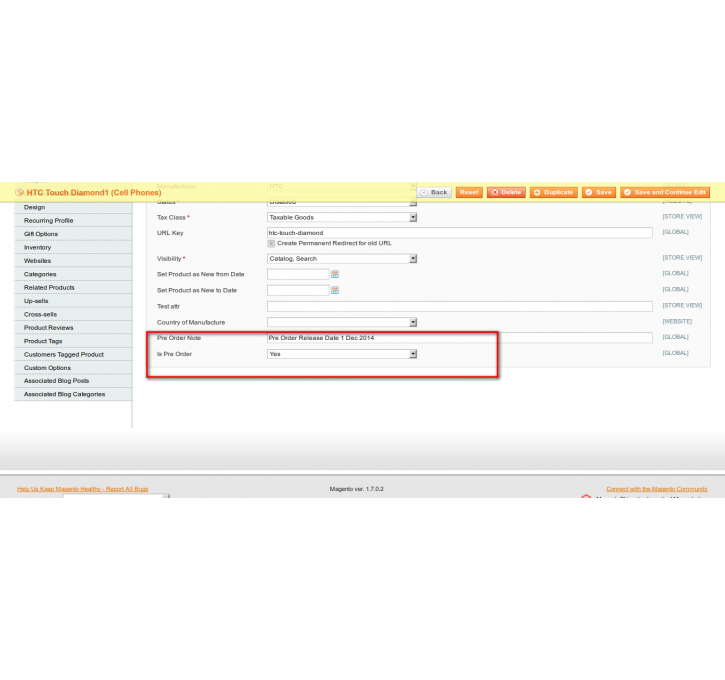This screenshot has height=680, width=725.
Task: Open the Report All Bugs link
Action: 82,489
